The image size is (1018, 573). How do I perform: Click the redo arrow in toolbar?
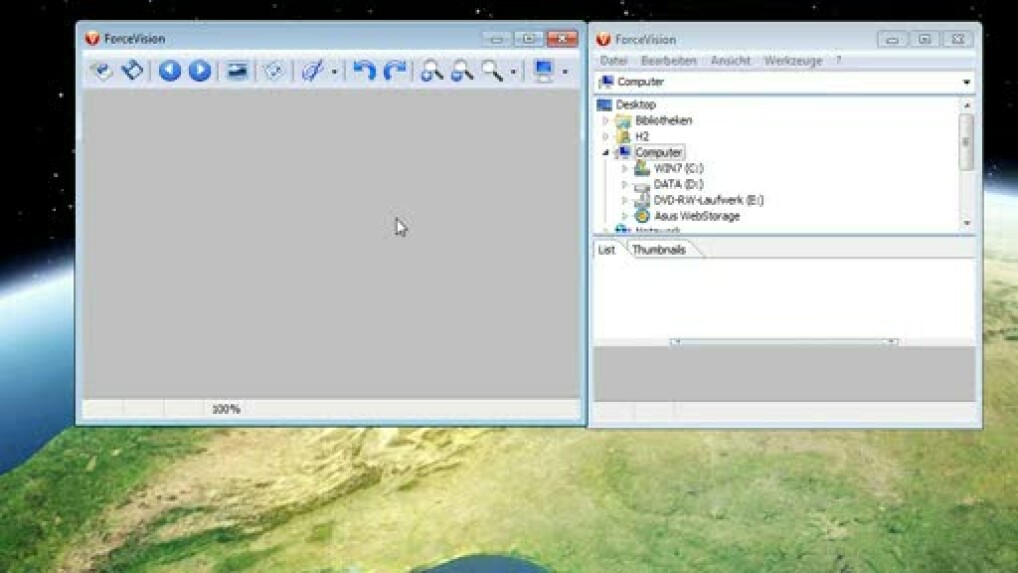pyautogui.click(x=395, y=71)
